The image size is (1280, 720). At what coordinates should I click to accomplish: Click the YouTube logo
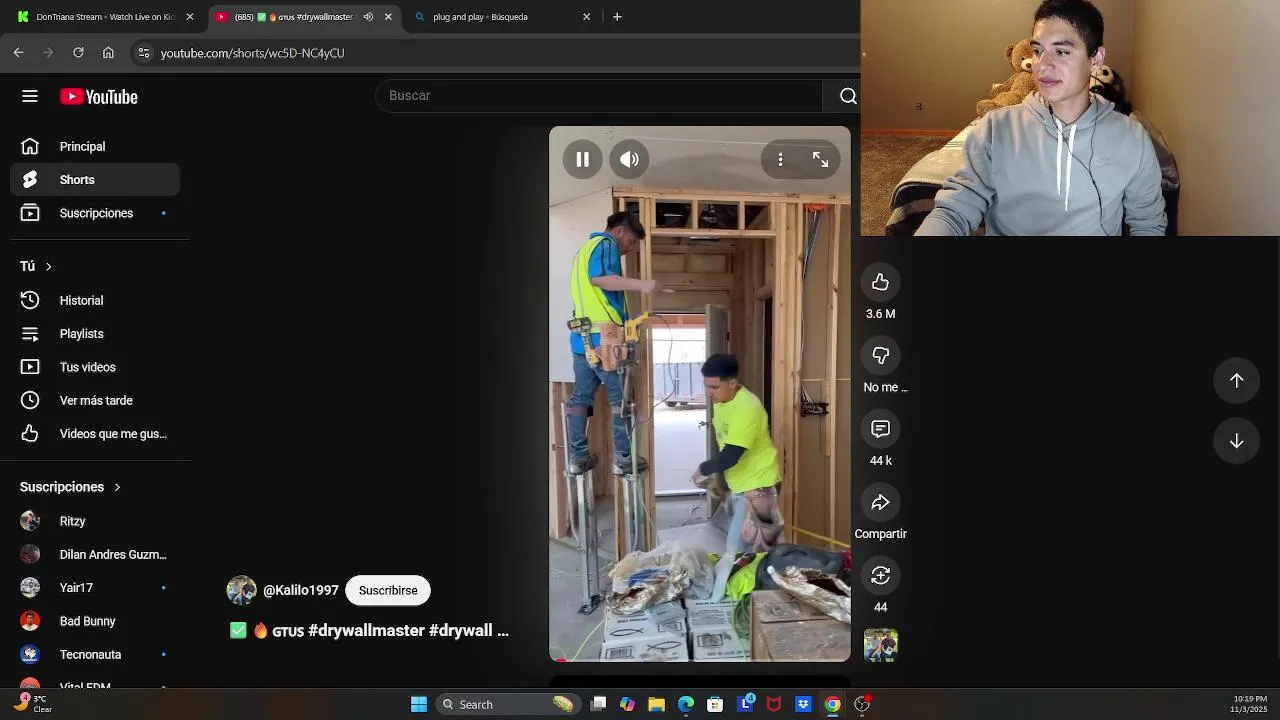tap(99, 97)
